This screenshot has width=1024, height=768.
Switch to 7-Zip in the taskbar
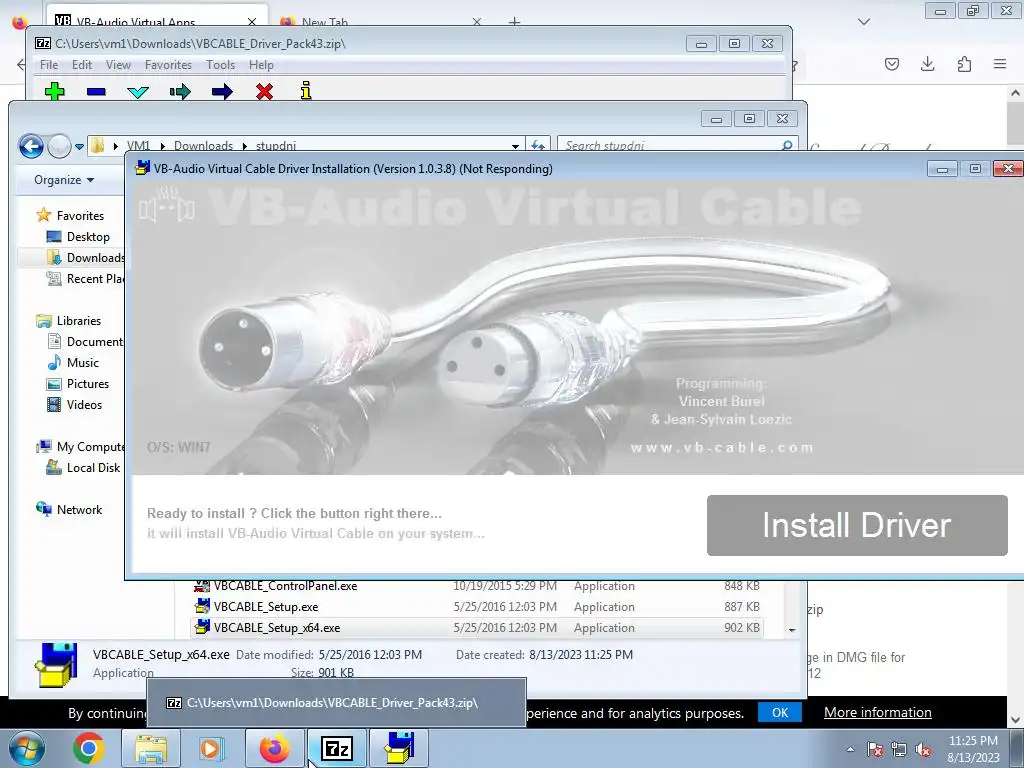coord(337,748)
